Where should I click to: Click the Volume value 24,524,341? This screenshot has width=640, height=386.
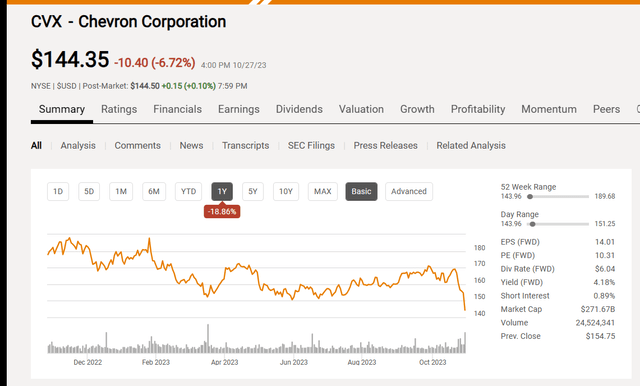coord(595,323)
